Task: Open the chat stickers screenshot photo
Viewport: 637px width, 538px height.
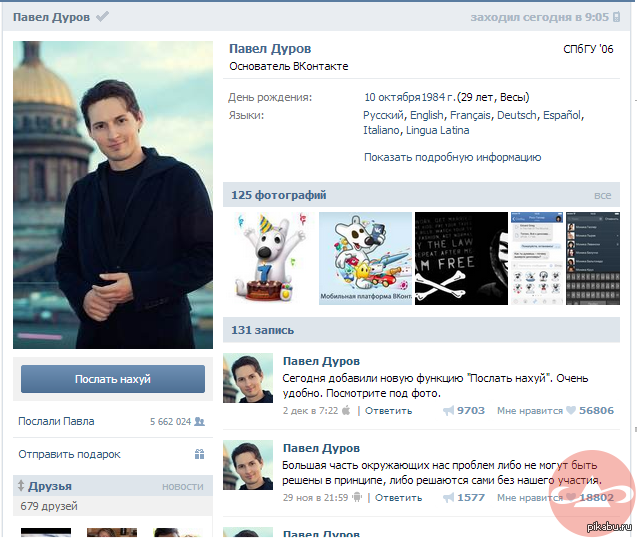Action: [x=537, y=258]
